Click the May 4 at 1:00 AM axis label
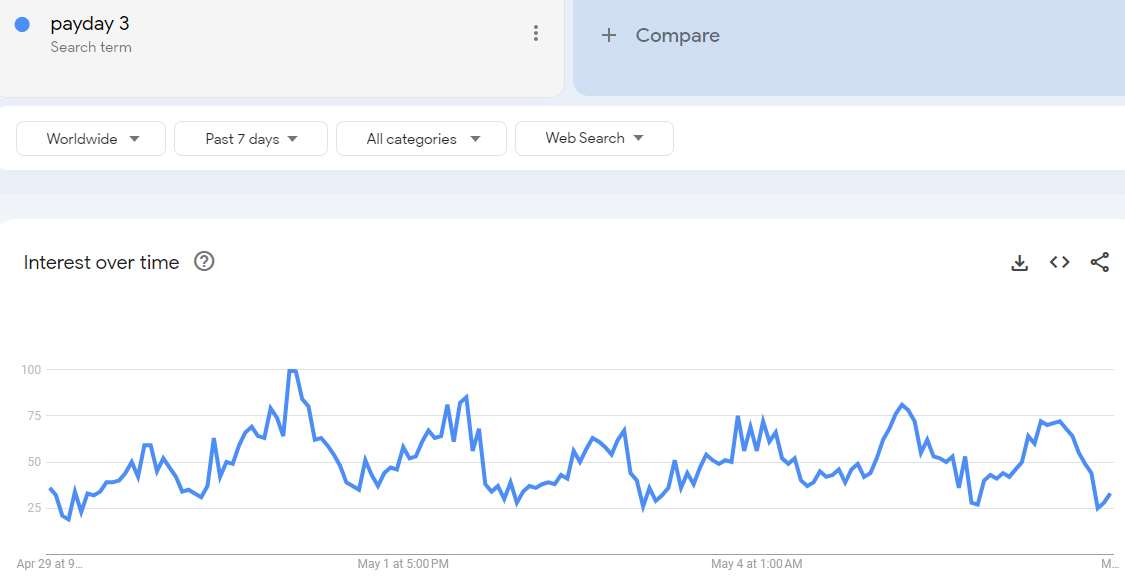 757,564
